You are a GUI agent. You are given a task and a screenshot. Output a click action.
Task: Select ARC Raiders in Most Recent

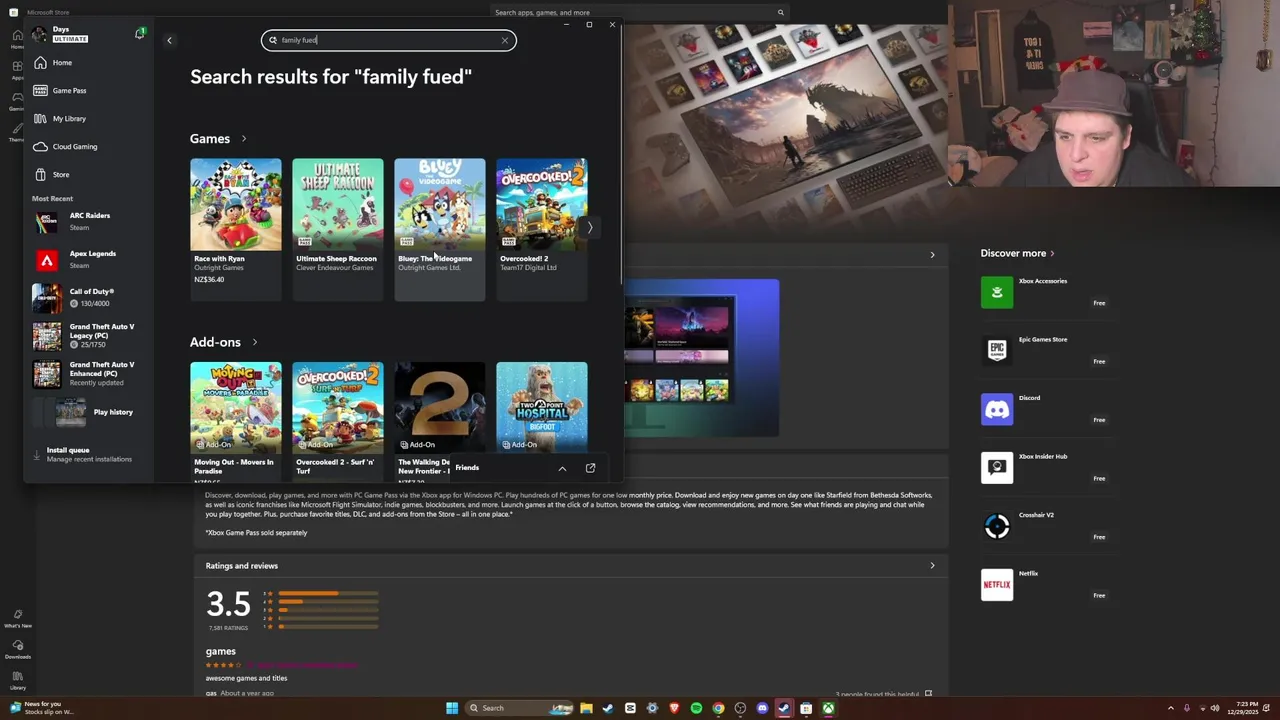pos(88,221)
